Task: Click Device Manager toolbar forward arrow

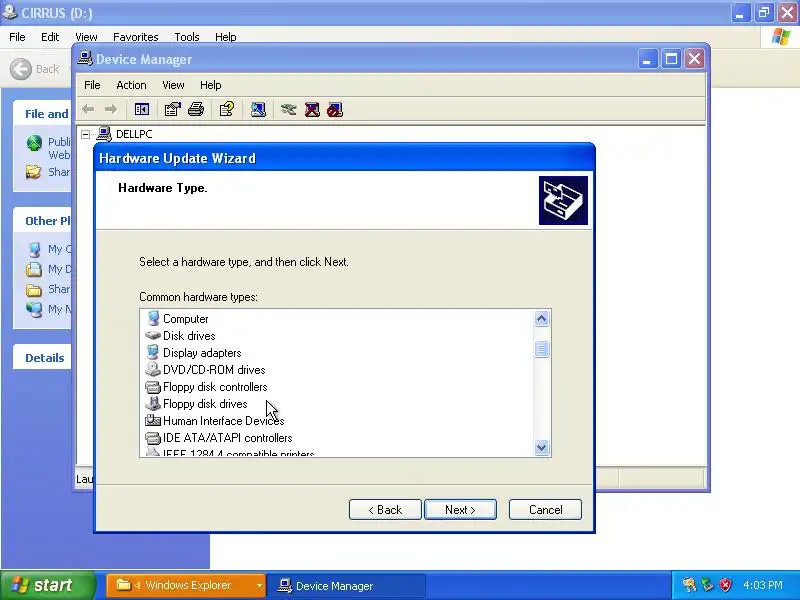Action: (x=111, y=109)
